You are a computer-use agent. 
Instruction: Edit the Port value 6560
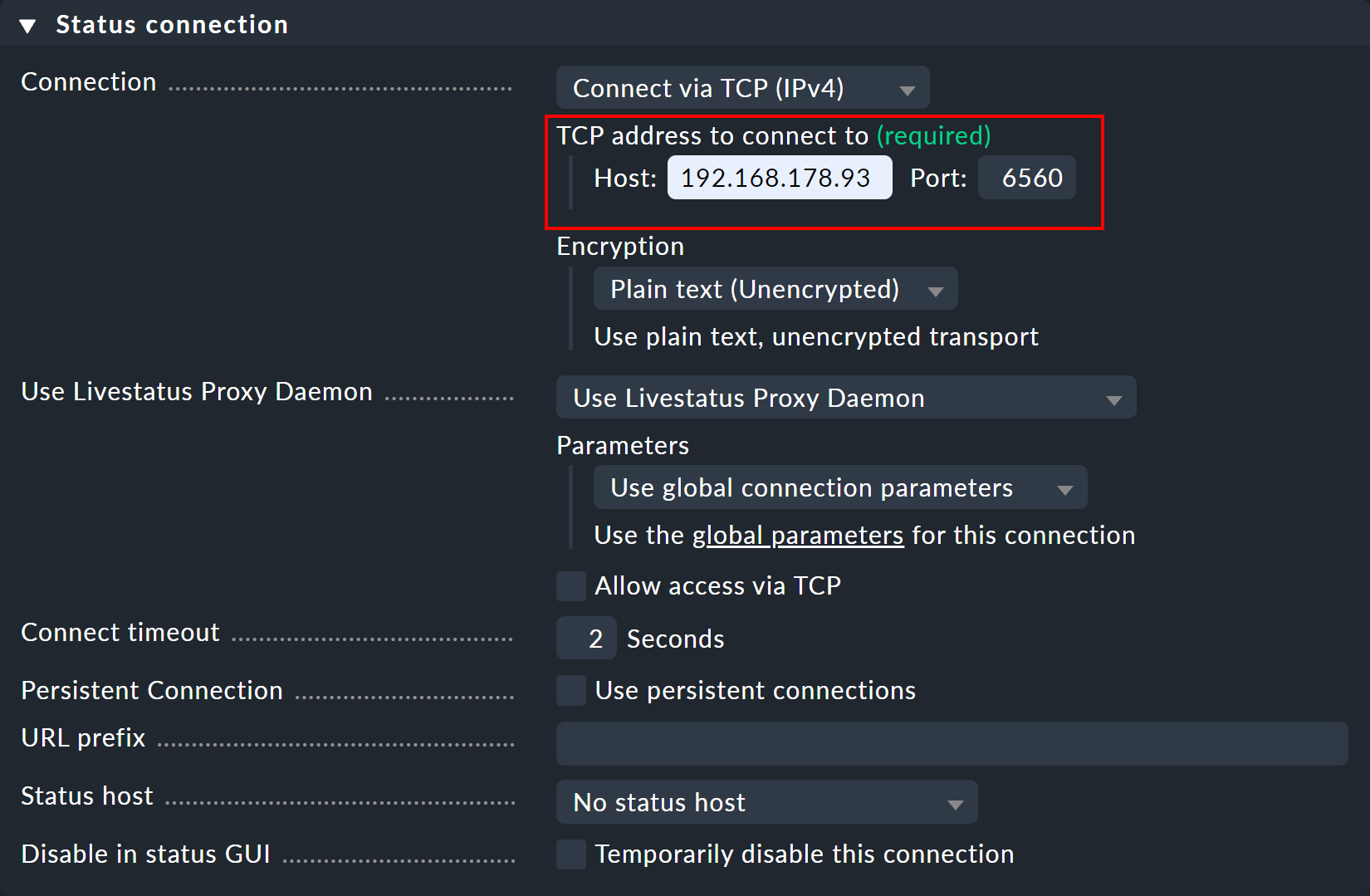pos(1027,177)
